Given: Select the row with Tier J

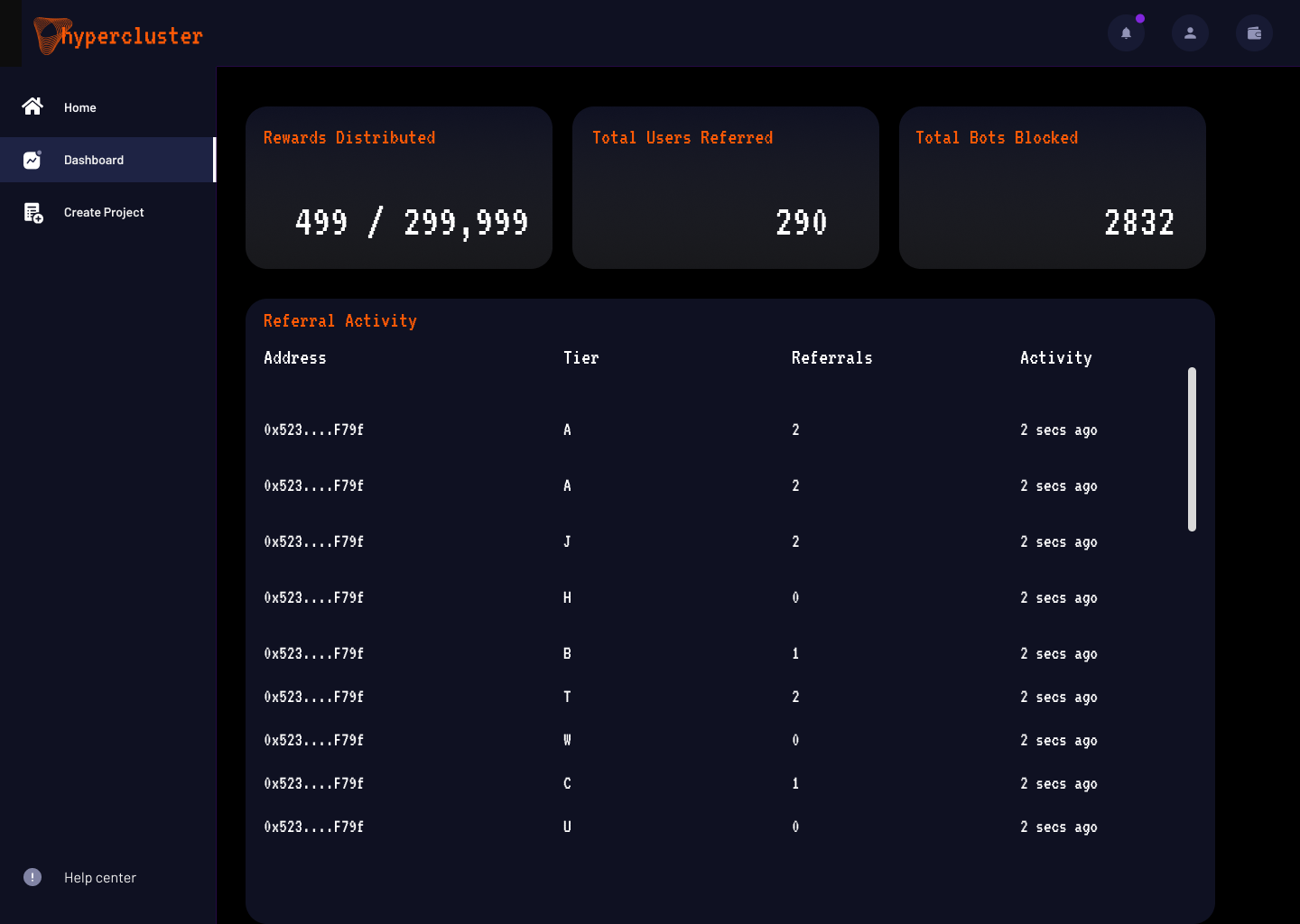Looking at the screenshot, I should [567, 541].
